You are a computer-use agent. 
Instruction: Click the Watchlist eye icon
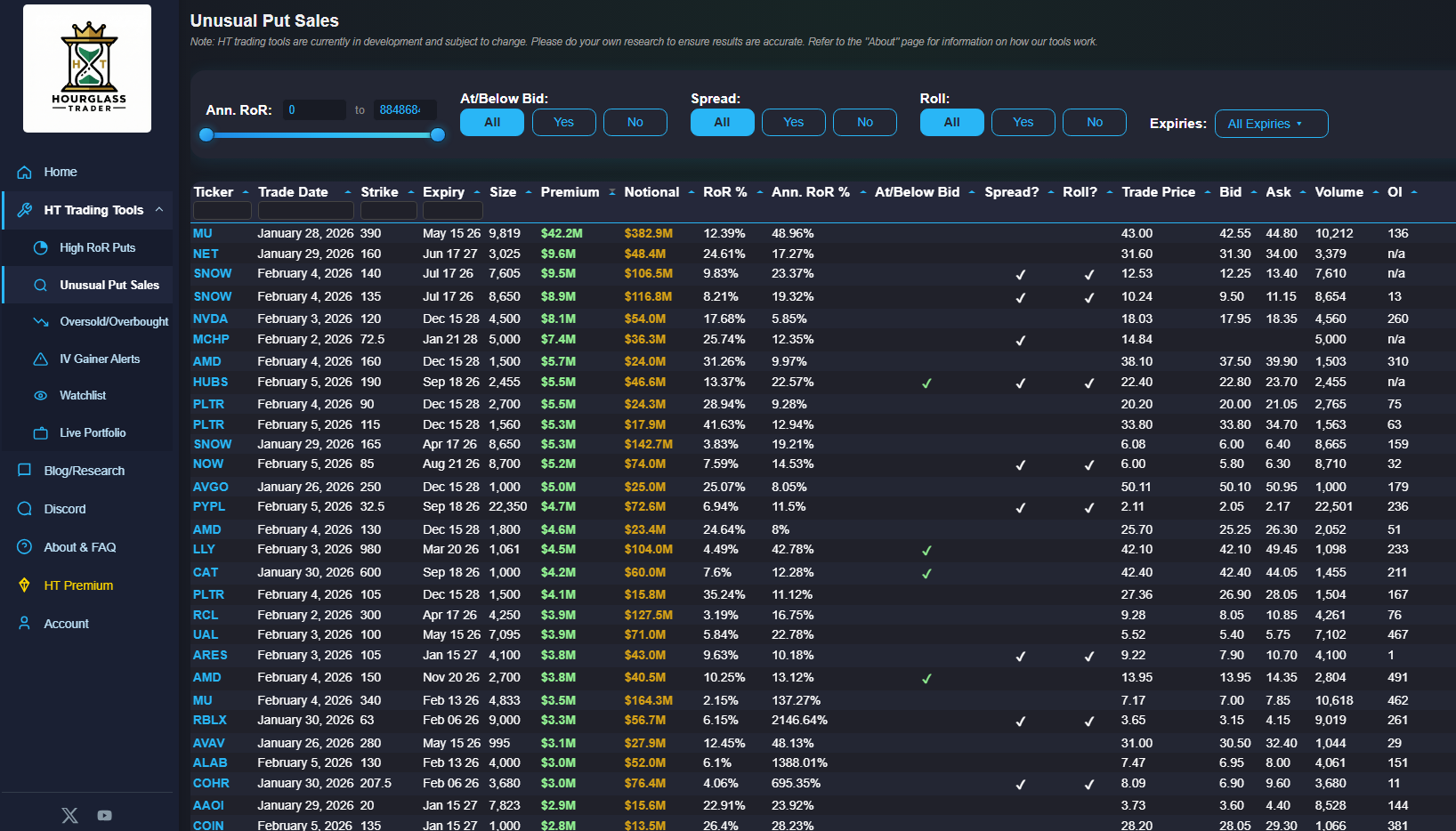coord(41,396)
